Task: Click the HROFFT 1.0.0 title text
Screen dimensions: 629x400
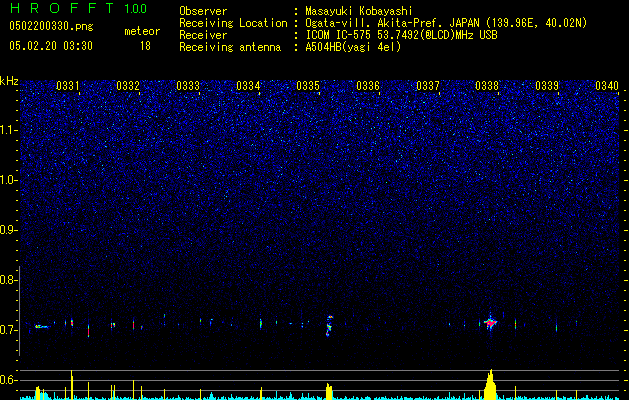Action: click(78, 8)
